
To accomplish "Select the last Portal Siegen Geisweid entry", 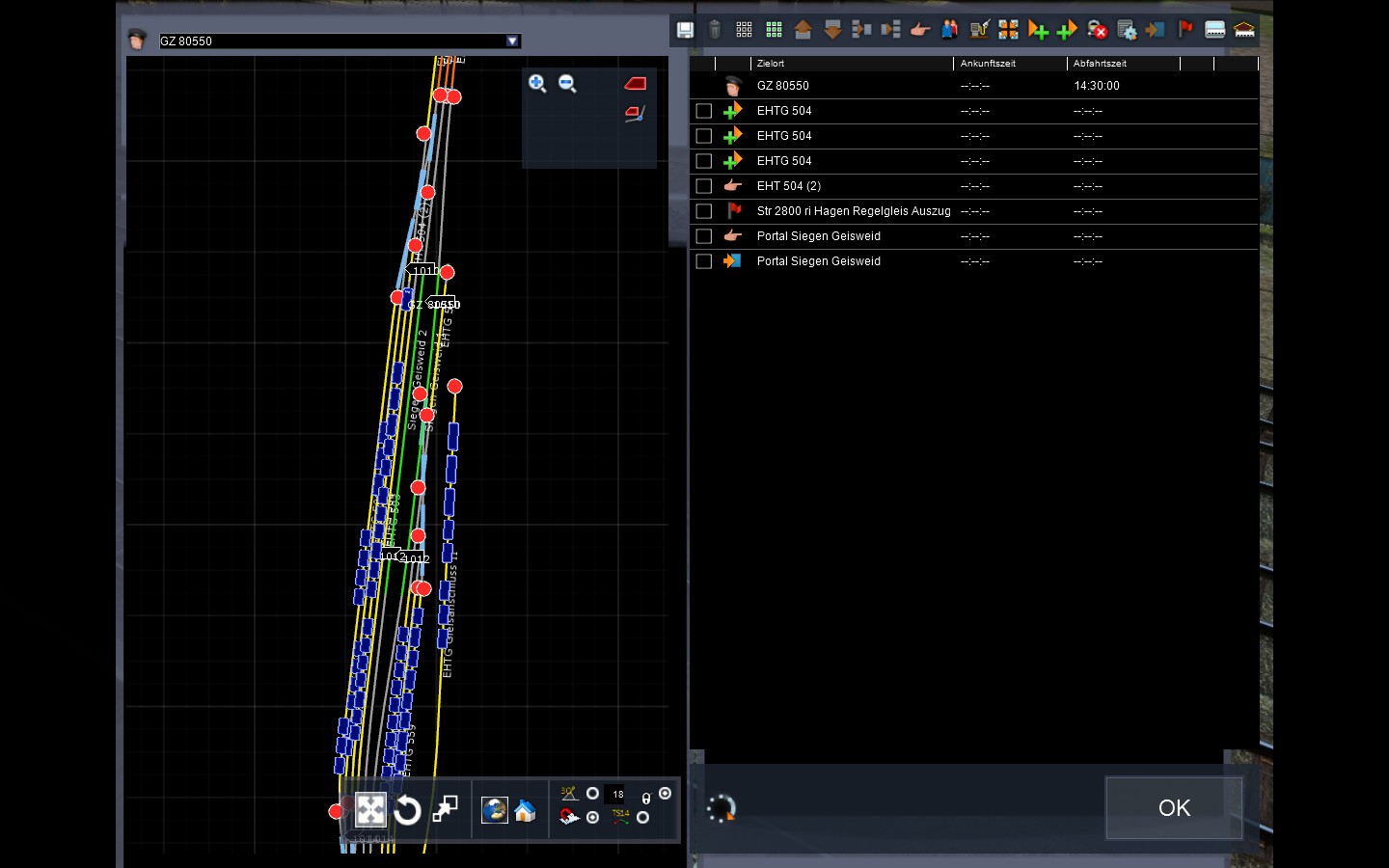I will (818, 261).
